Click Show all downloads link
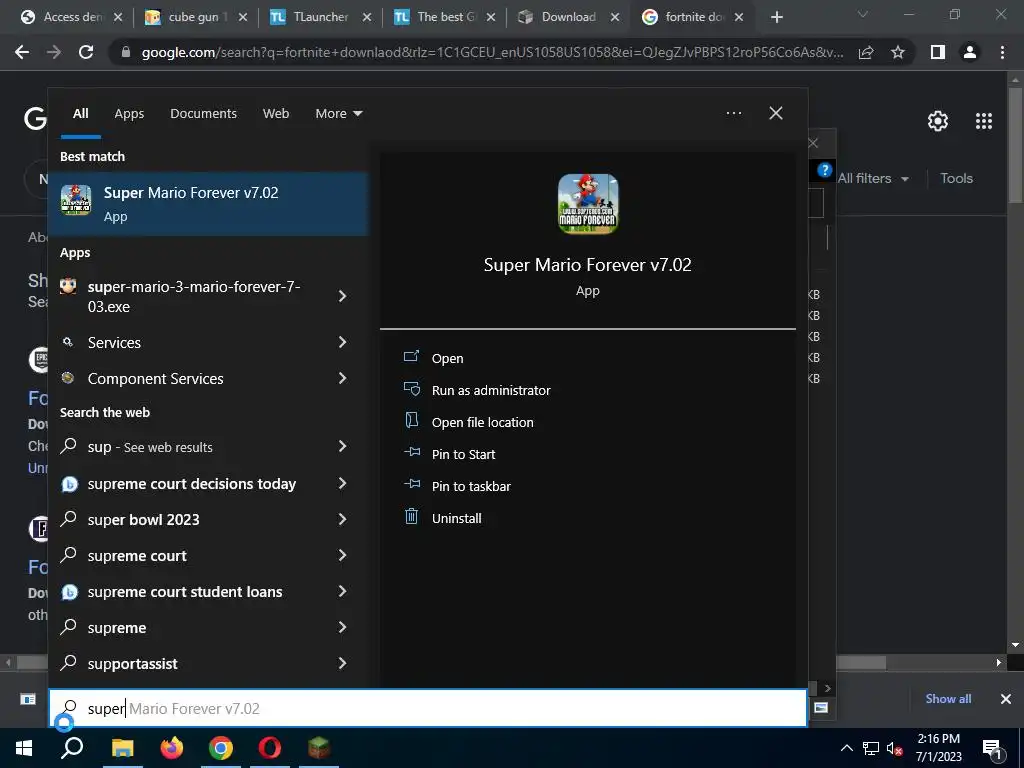The height and width of the screenshot is (768, 1024). pyautogui.click(x=948, y=699)
